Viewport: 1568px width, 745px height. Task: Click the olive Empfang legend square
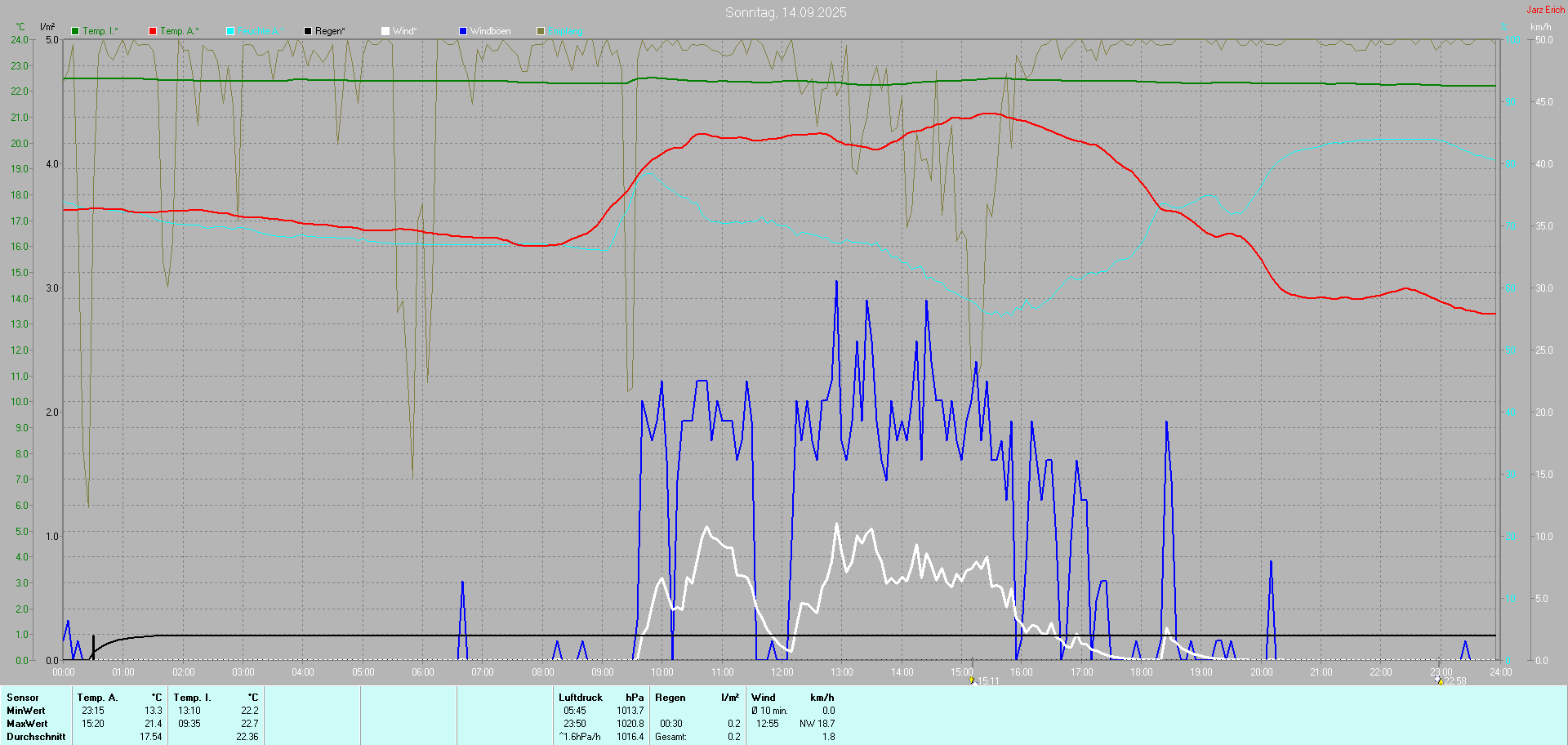click(541, 31)
